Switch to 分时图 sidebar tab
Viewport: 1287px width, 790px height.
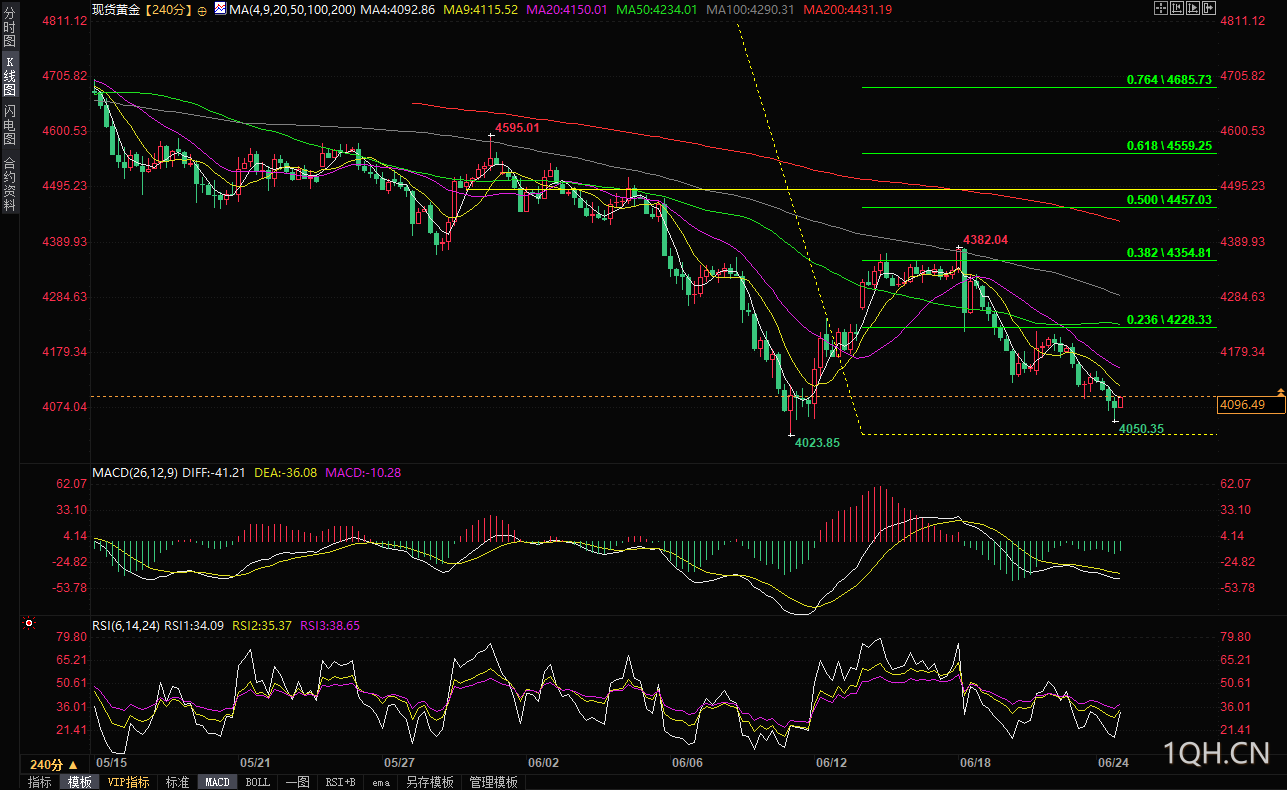coord(10,28)
